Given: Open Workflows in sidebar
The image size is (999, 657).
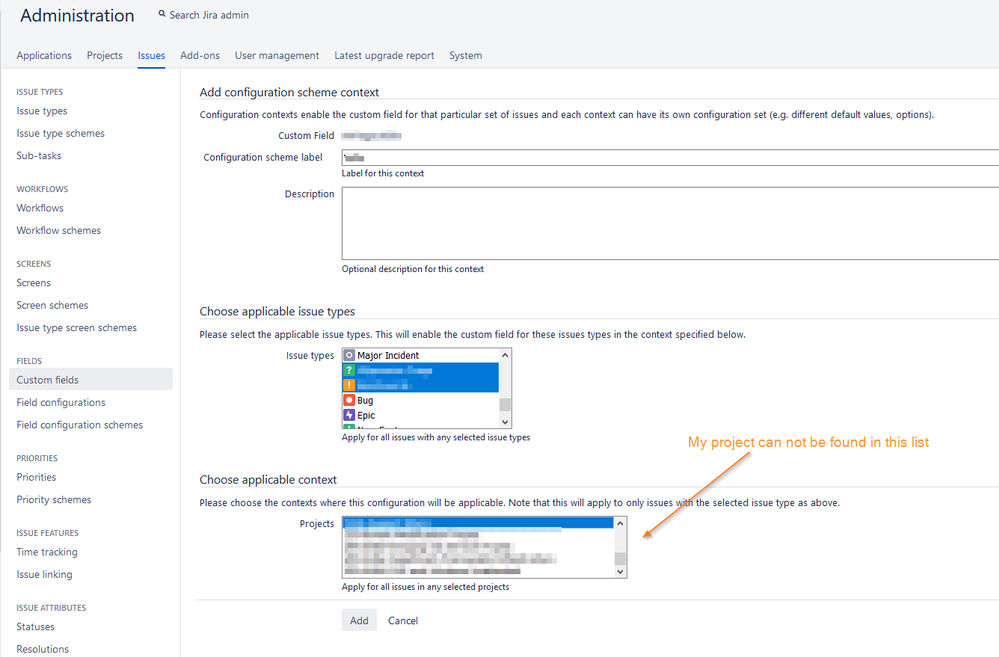Looking at the screenshot, I should pyautogui.click(x=40, y=208).
